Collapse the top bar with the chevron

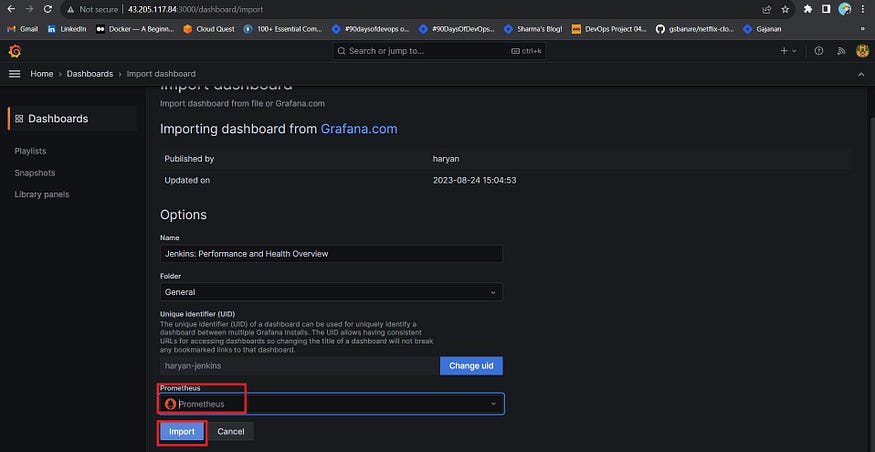861,74
